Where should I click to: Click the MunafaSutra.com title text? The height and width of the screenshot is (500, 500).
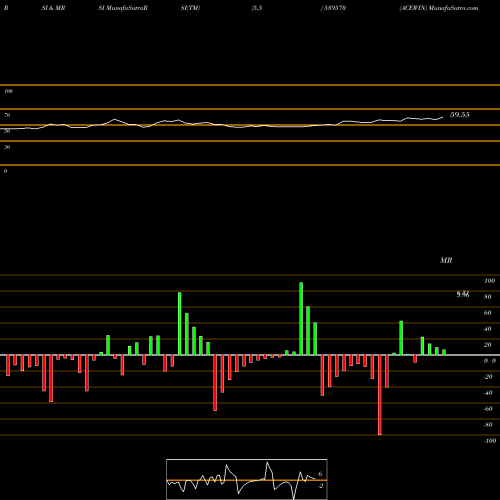(x=453, y=8)
